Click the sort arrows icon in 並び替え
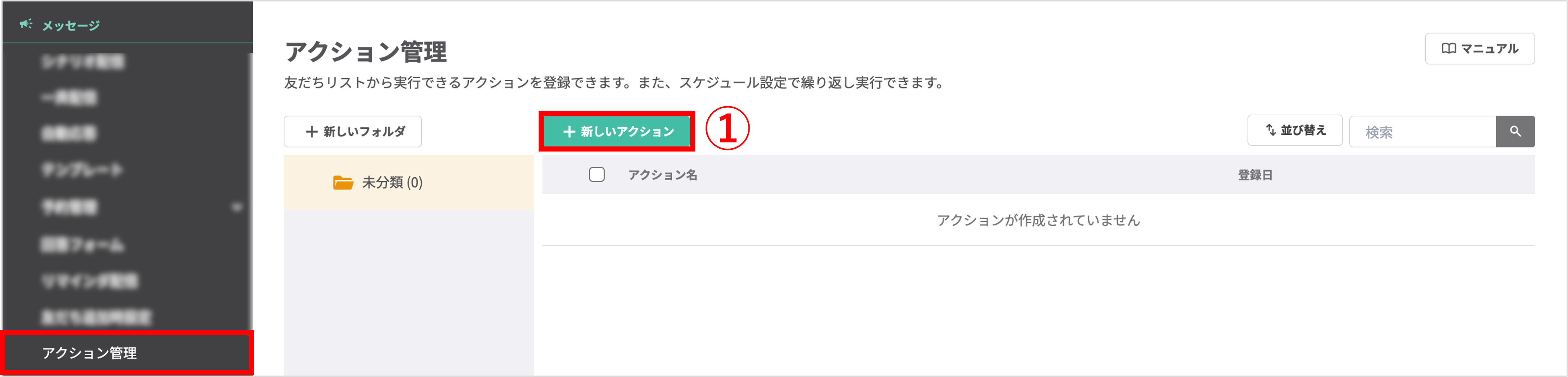 click(1269, 129)
